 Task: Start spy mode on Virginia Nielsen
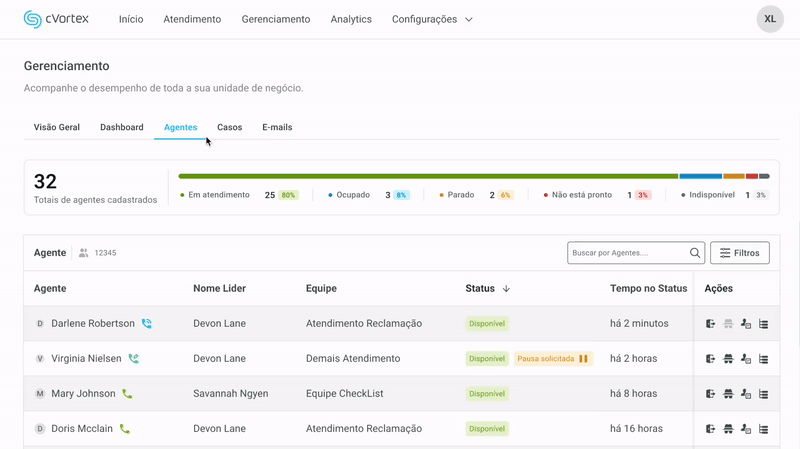[728, 359]
